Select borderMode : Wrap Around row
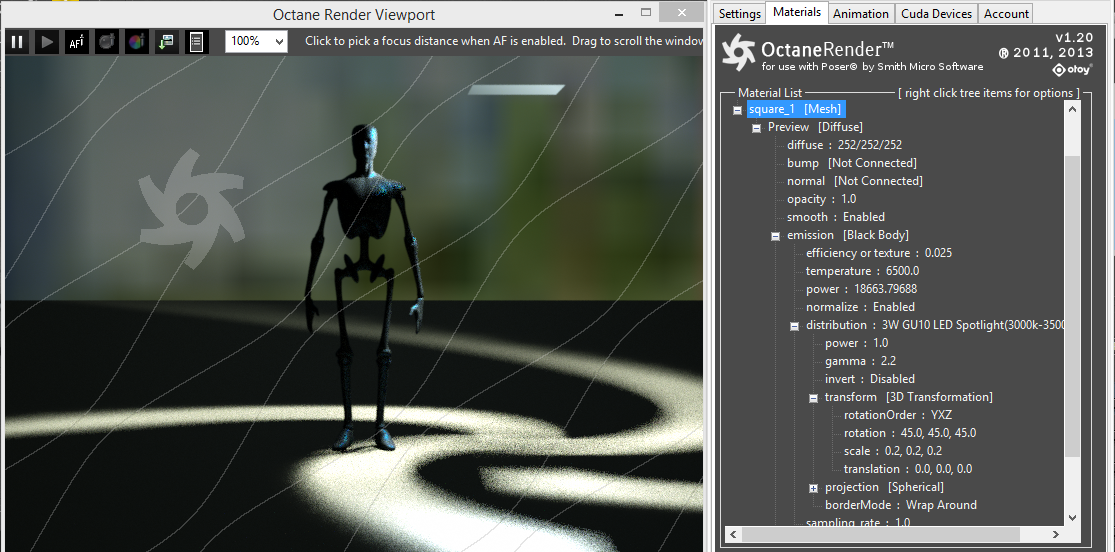Screen dimensions: 1115x552 [900, 505]
